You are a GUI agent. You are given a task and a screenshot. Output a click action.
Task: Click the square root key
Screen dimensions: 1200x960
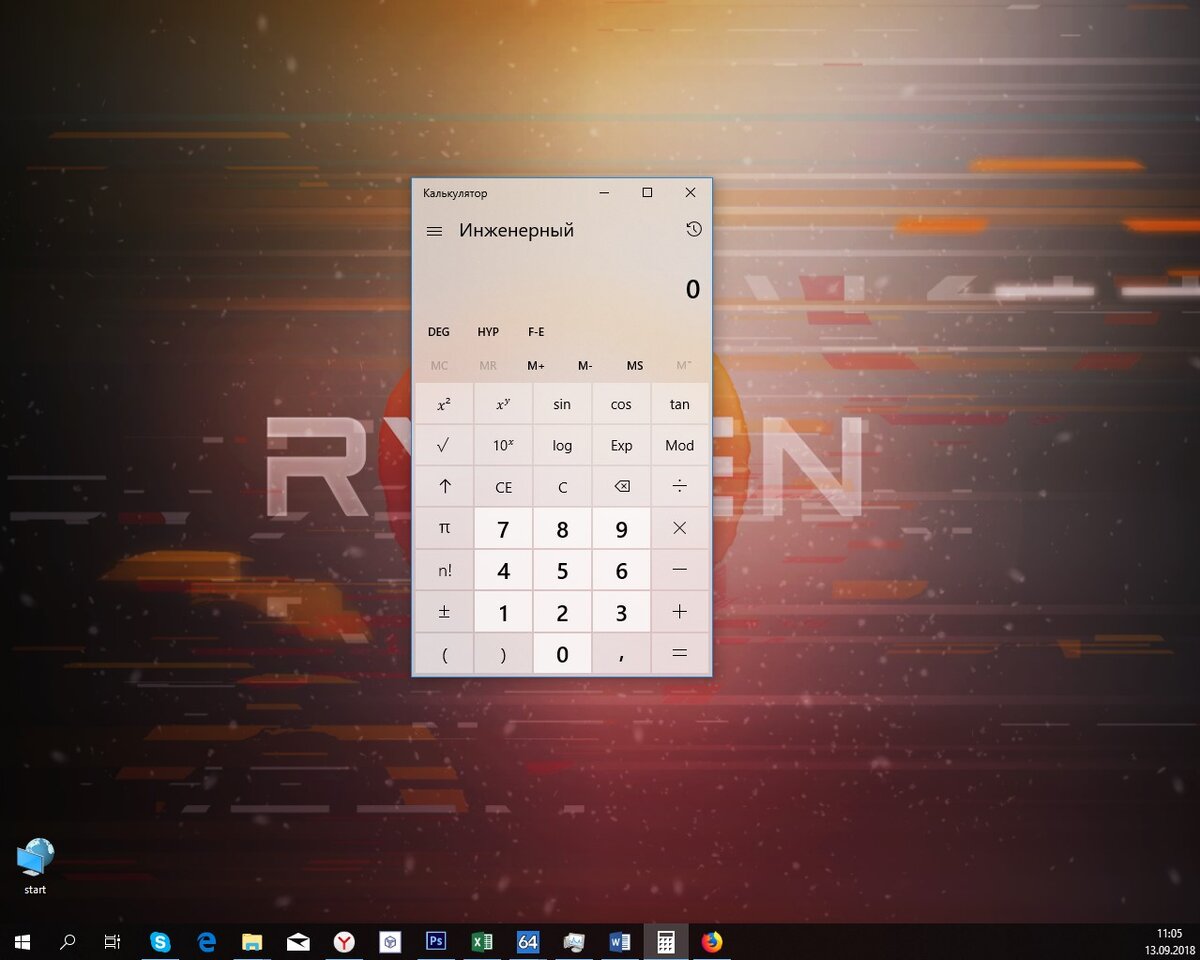point(444,446)
